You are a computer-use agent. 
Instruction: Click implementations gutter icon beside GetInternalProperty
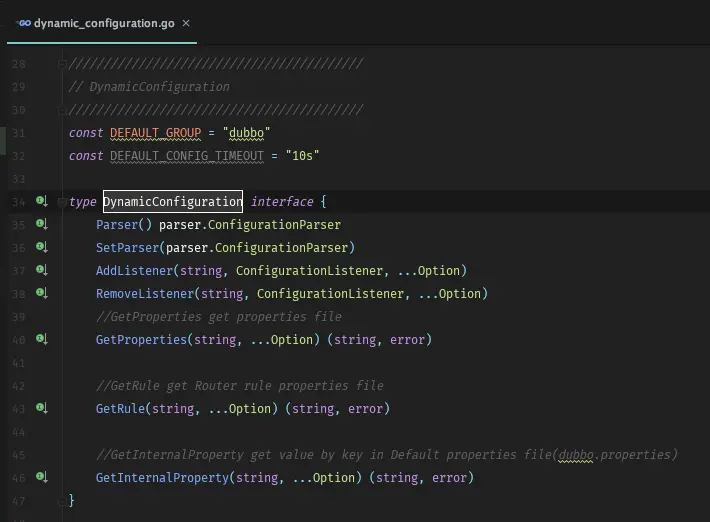(42, 477)
